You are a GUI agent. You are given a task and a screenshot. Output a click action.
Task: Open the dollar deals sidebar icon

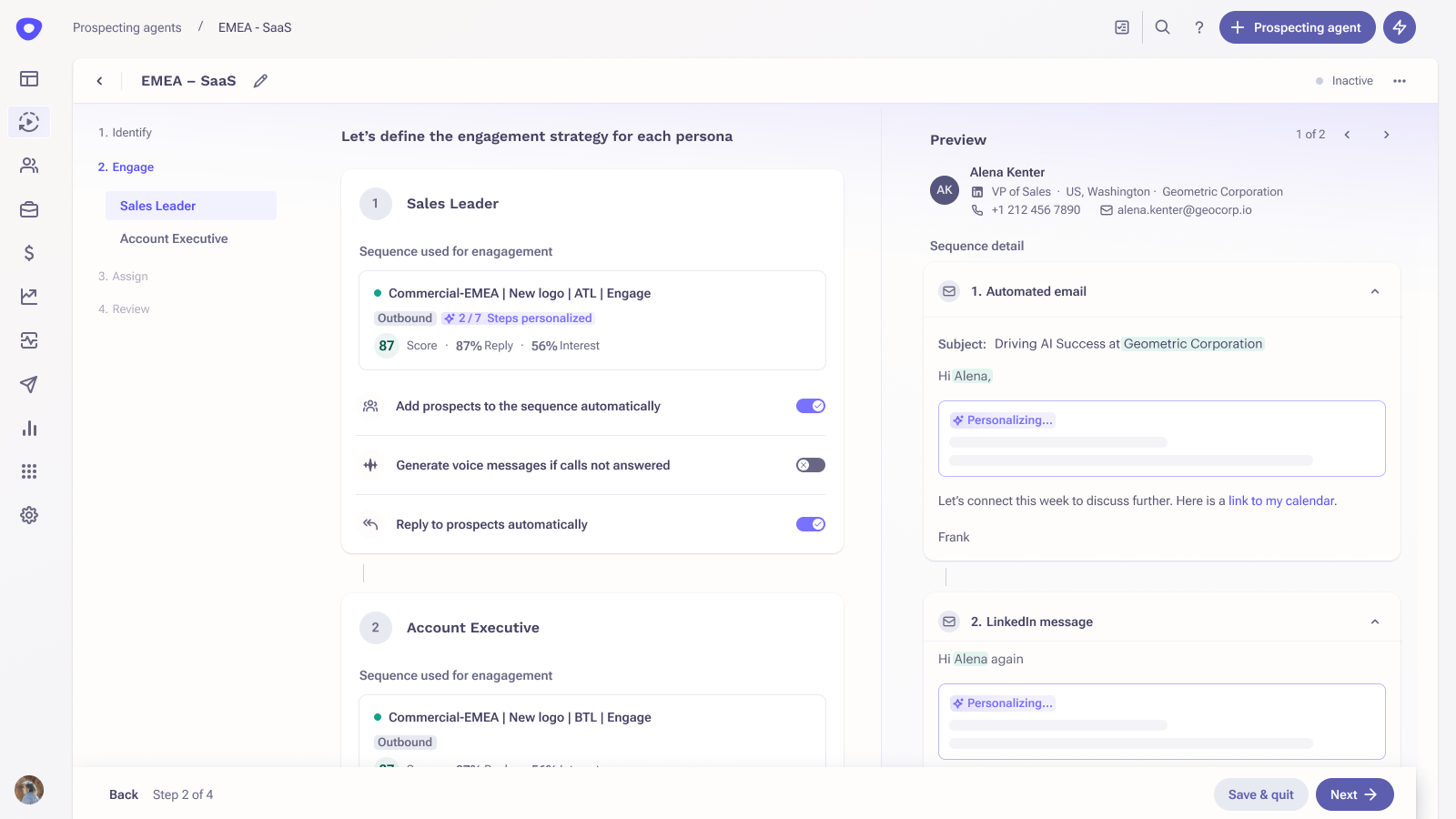(x=29, y=253)
